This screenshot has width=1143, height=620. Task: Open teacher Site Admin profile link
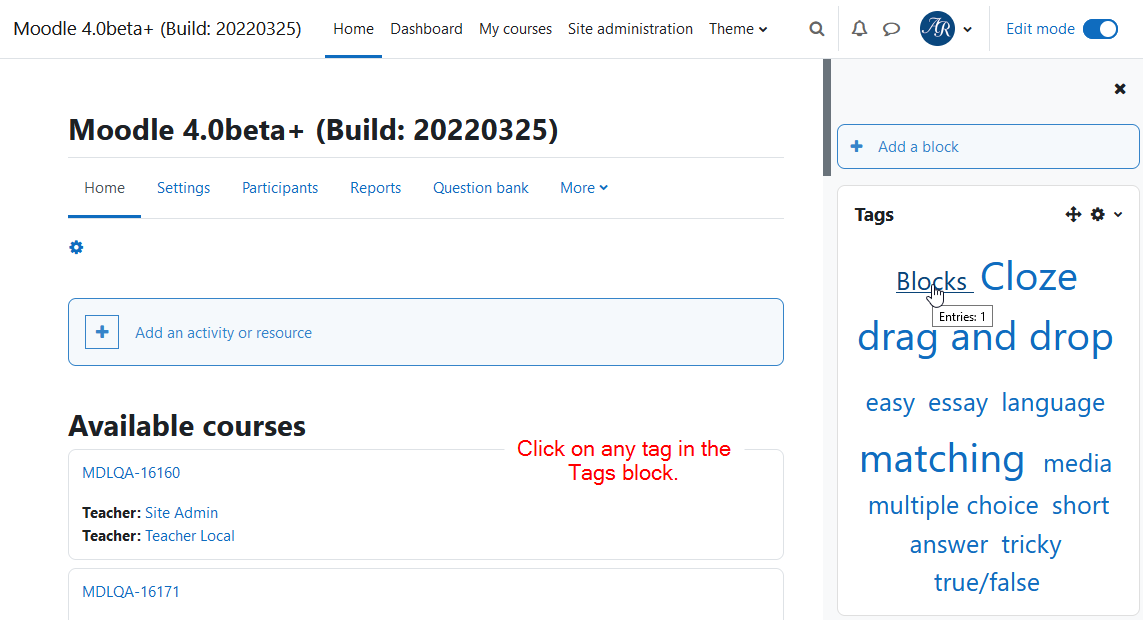pos(182,513)
